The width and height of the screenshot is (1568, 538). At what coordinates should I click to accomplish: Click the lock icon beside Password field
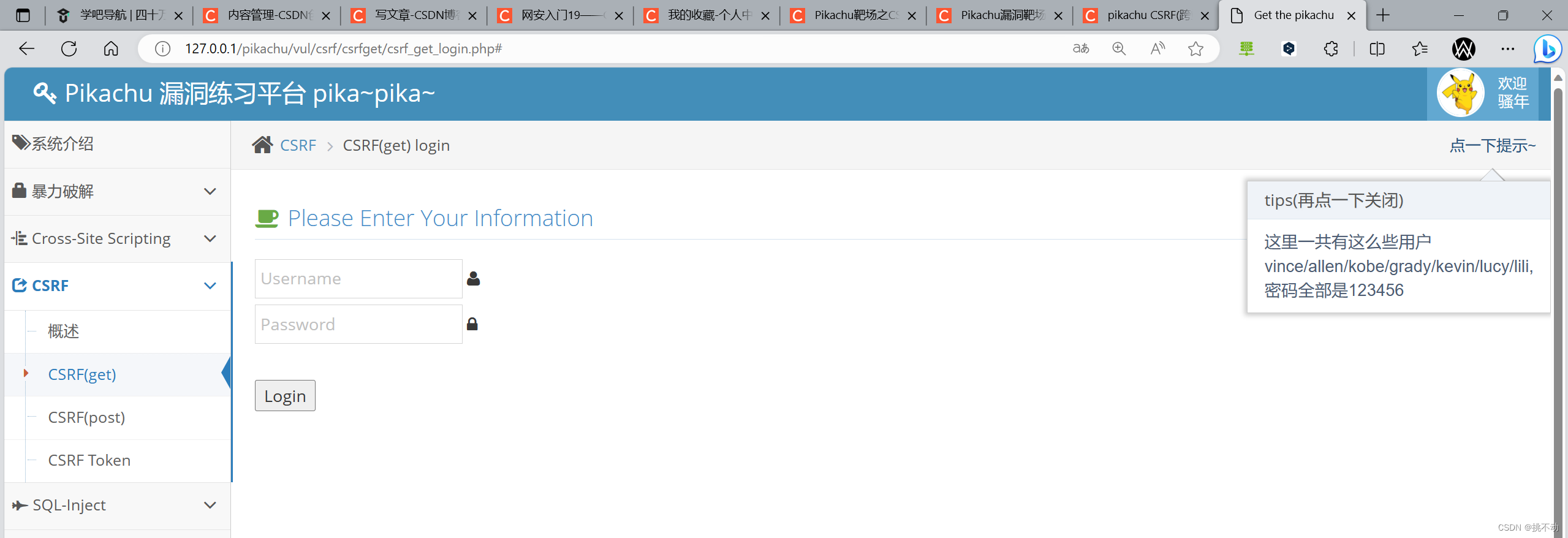(x=472, y=324)
